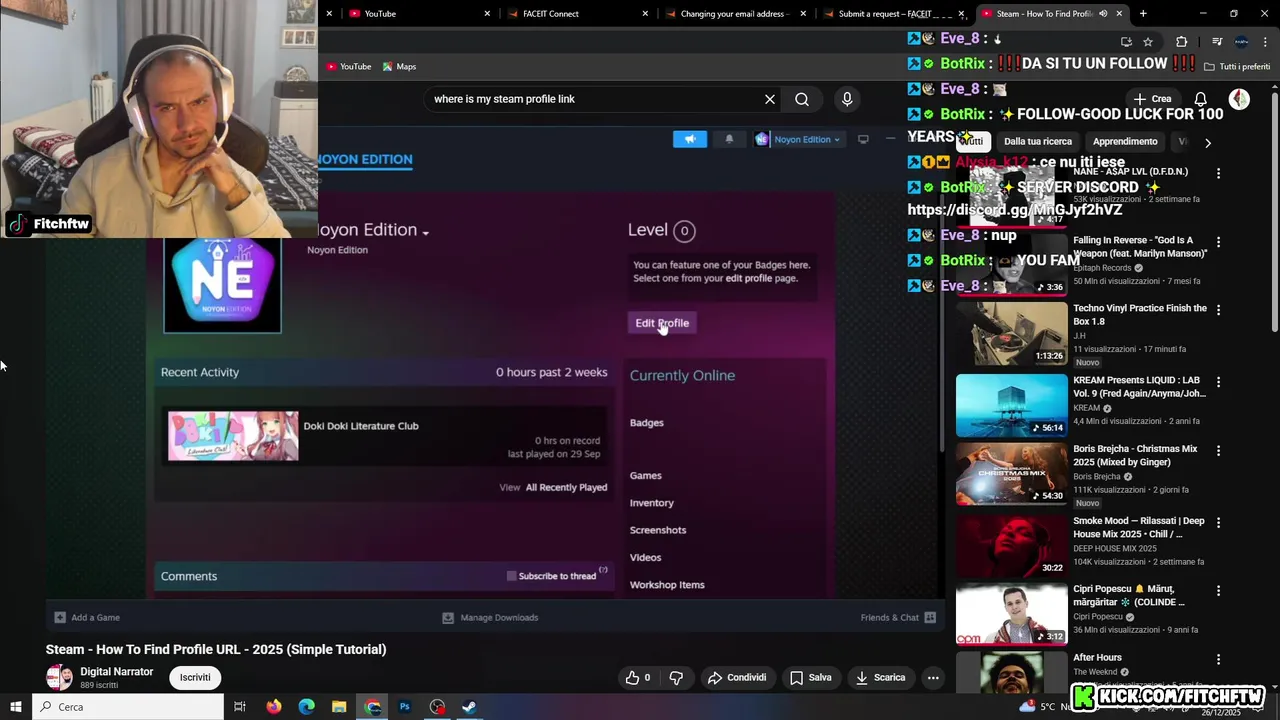Image resolution: width=1280 pixels, height=720 pixels.
Task: Click Friends & Chat icon in video
Action: [x=930, y=618]
